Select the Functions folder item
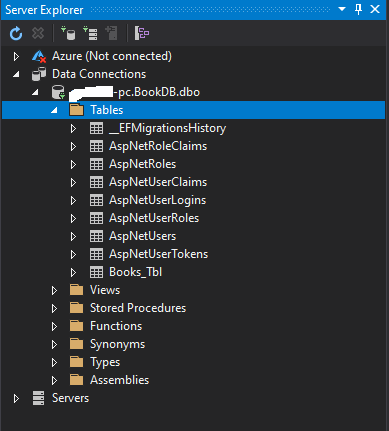The image size is (389, 431). tap(116, 326)
